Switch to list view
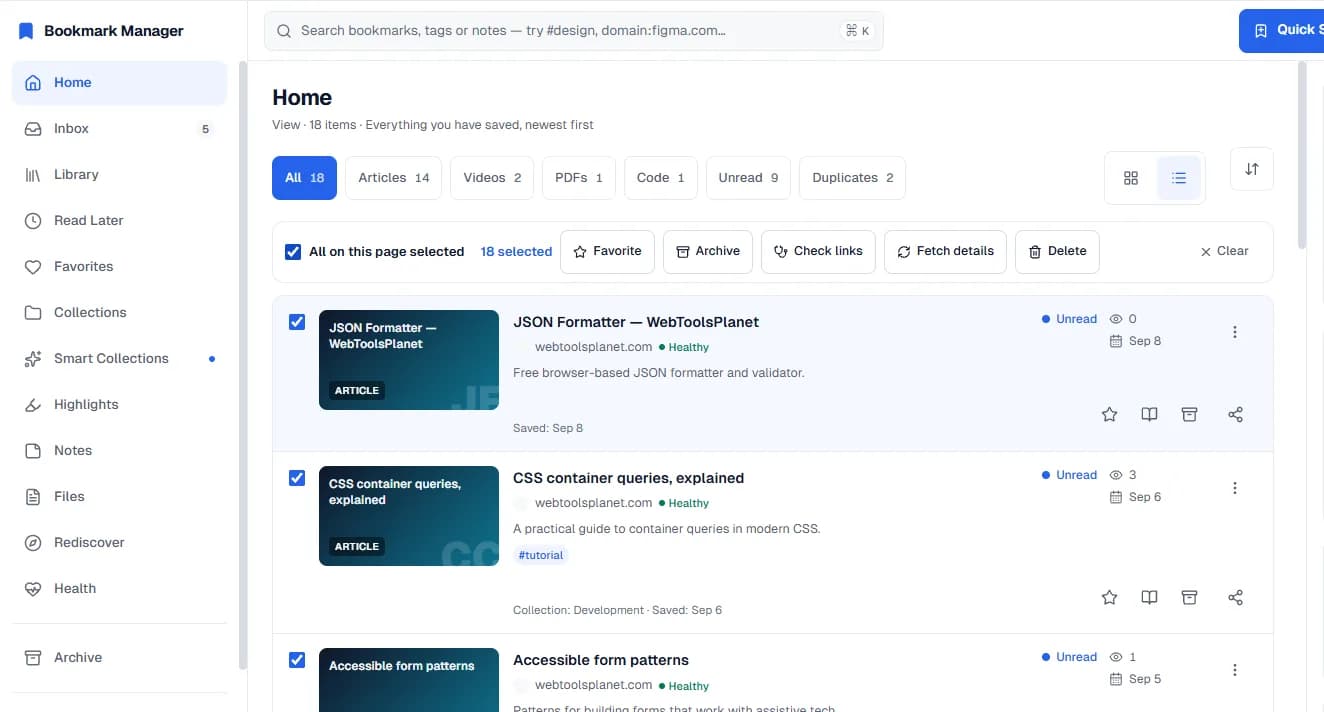 coord(1179,178)
